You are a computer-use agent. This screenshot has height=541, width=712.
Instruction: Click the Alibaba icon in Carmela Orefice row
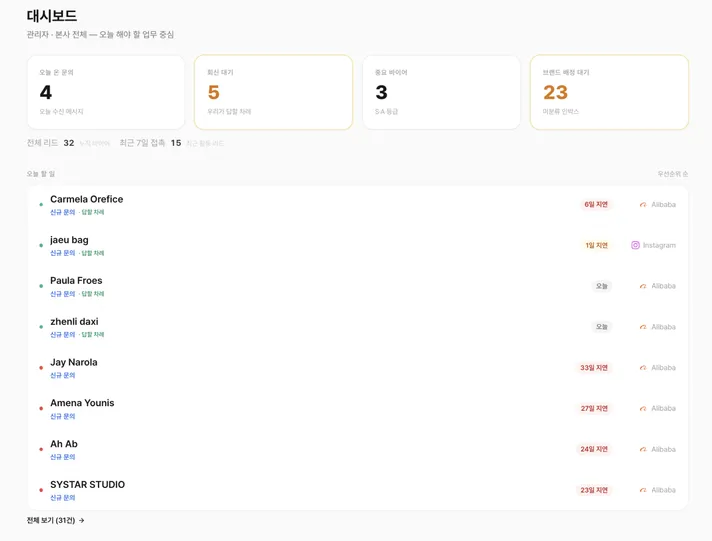pos(643,205)
